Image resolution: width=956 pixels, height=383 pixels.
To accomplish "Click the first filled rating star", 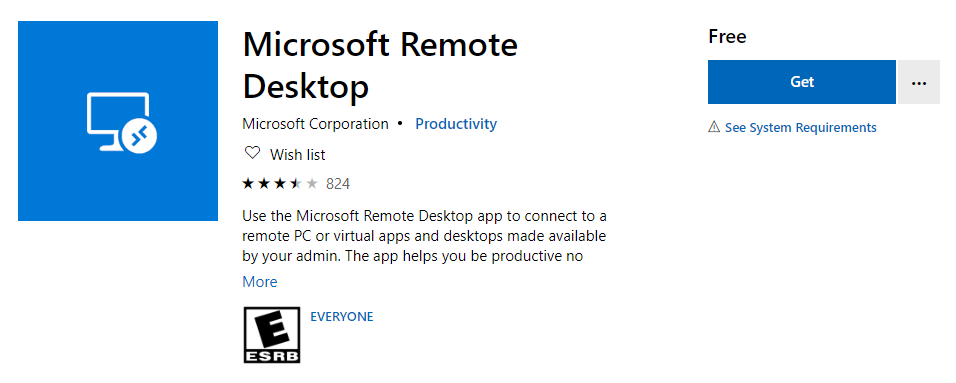I will (x=248, y=183).
